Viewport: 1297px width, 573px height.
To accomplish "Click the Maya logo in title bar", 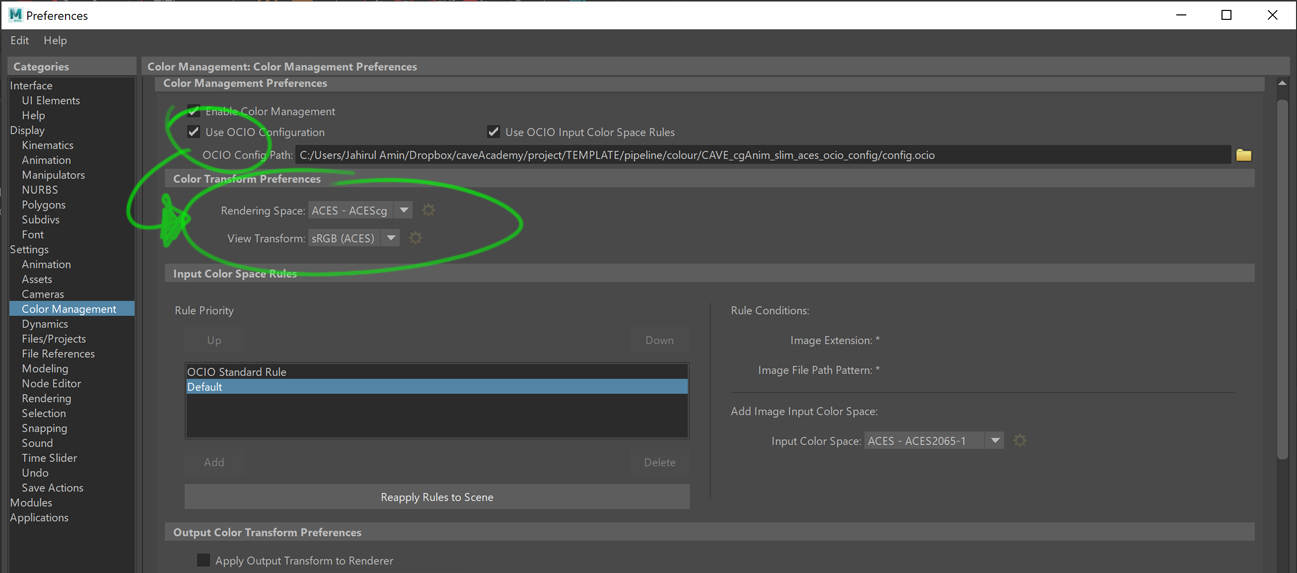I will pyautogui.click(x=15, y=15).
